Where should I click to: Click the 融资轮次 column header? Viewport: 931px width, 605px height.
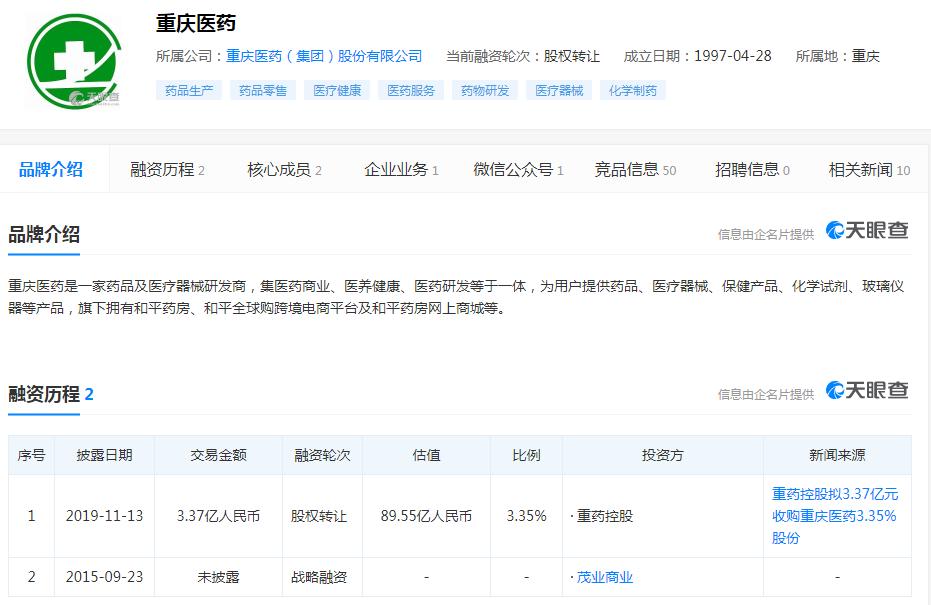tap(322, 455)
